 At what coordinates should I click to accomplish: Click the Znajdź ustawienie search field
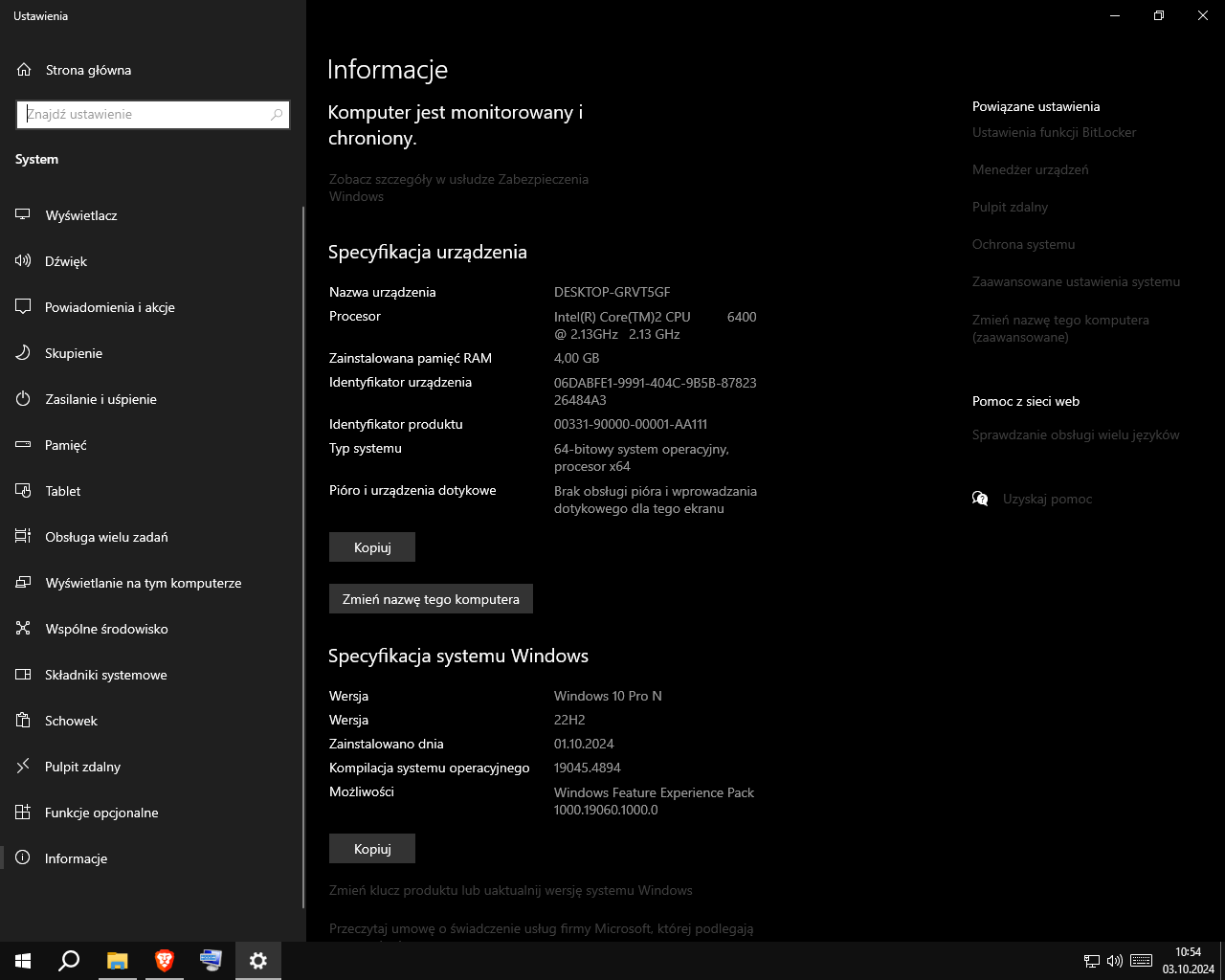click(x=153, y=114)
